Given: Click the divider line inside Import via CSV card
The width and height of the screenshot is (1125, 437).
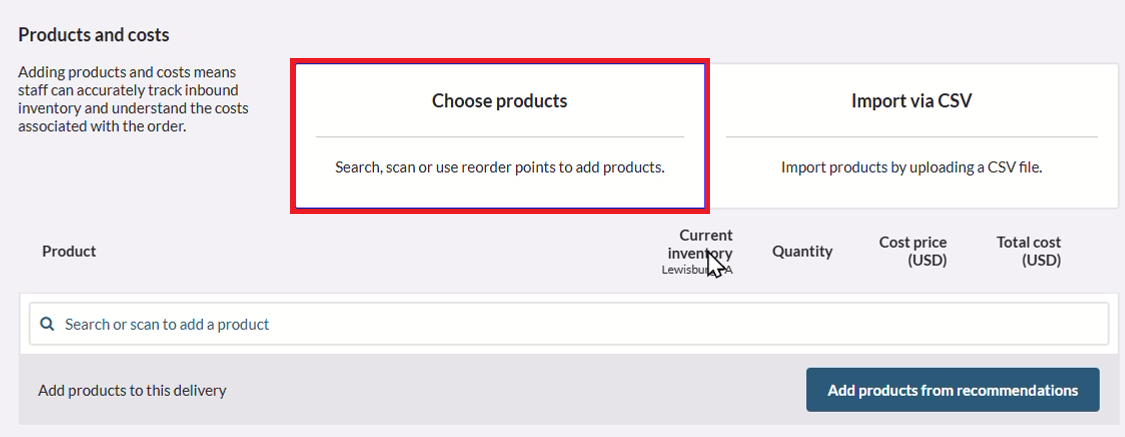Looking at the screenshot, I should tap(912, 136).
